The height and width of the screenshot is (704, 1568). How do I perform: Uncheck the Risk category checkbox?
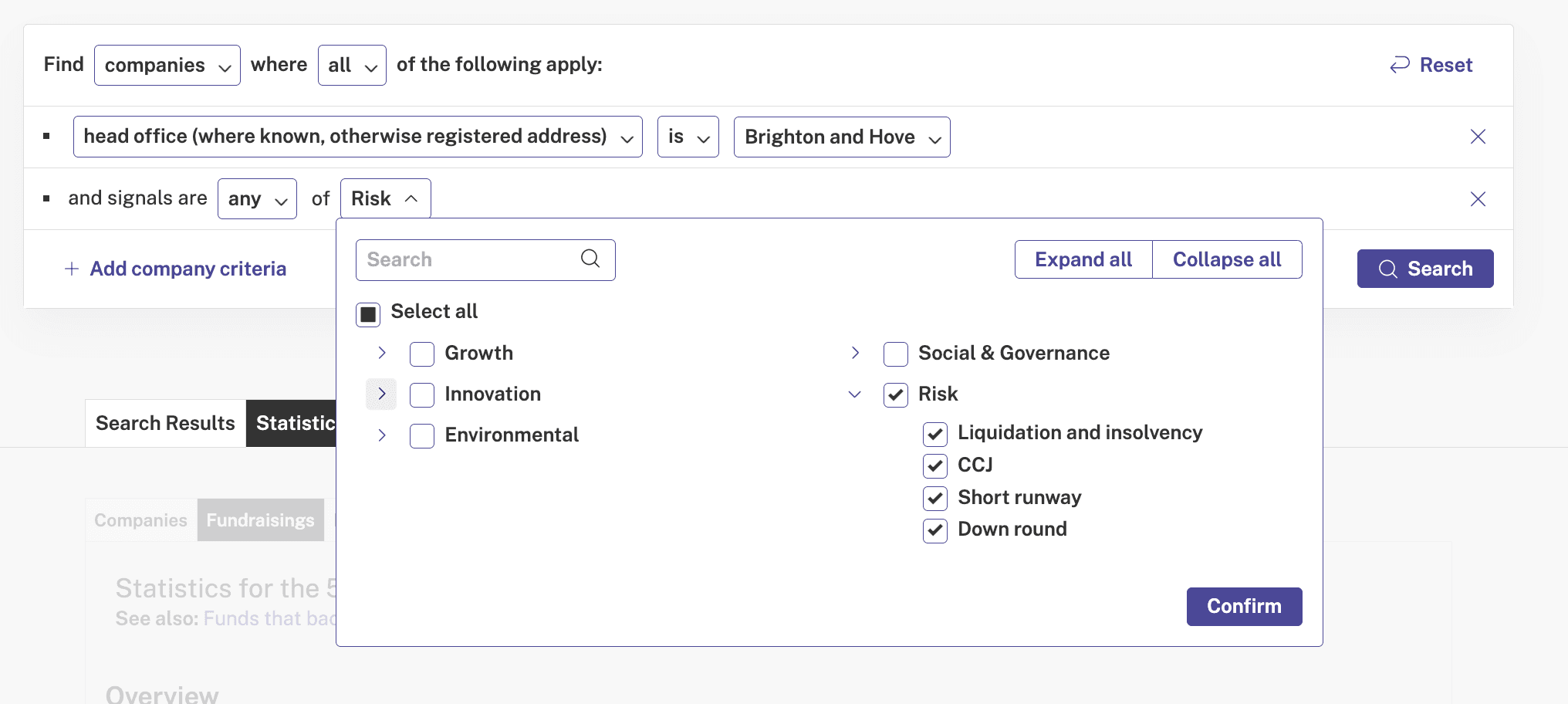pyautogui.click(x=896, y=395)
